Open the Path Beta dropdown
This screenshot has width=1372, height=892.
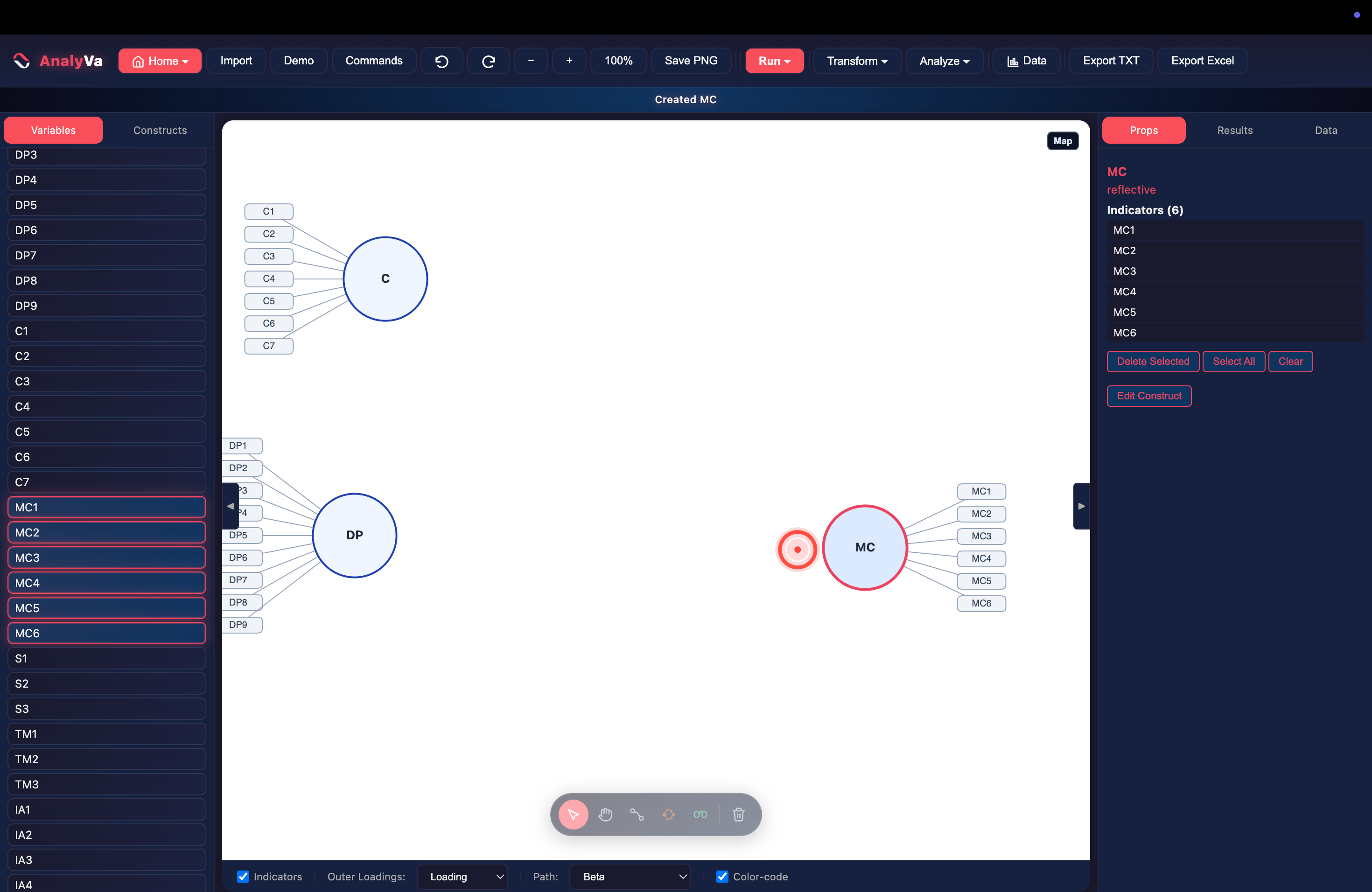pyautogui.click(x=630, y=877)
